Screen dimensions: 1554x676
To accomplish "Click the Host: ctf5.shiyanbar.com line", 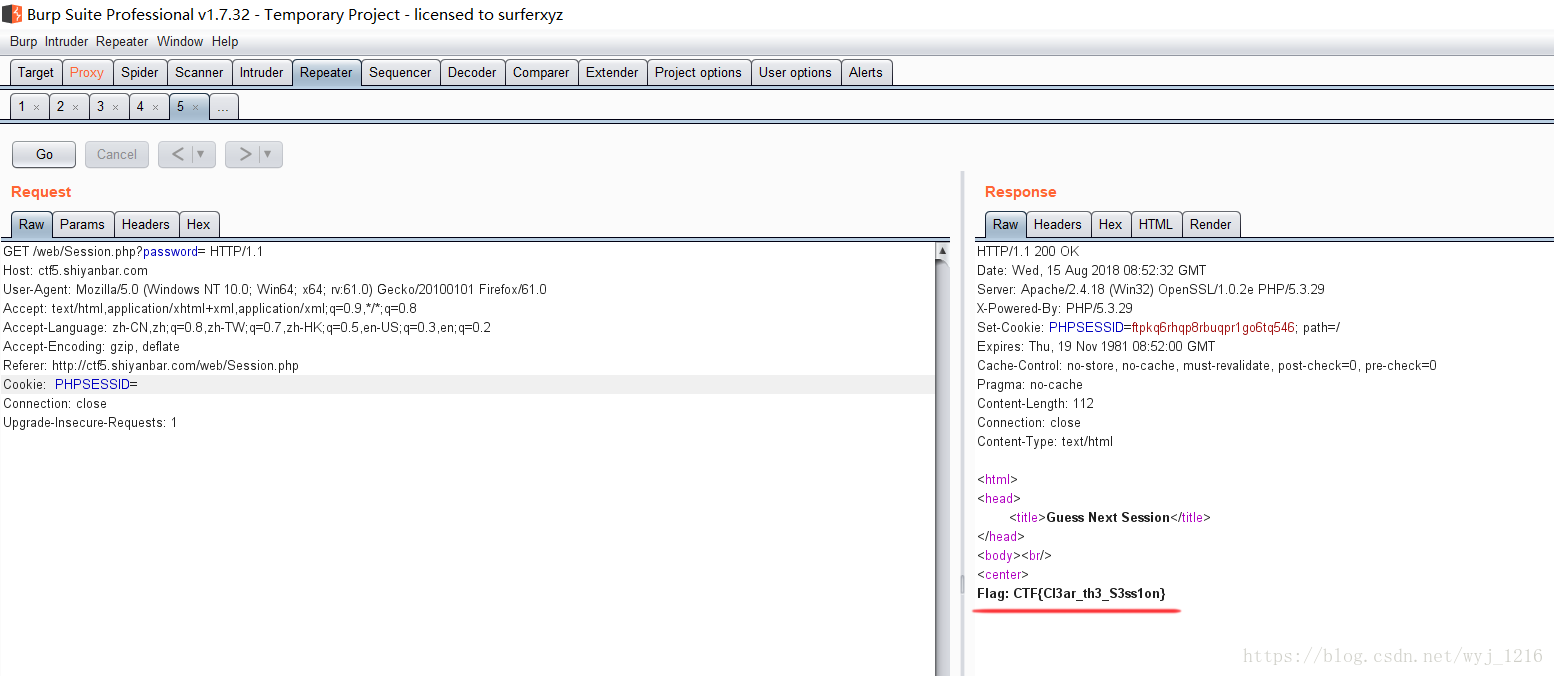I will tap(75, 270).
